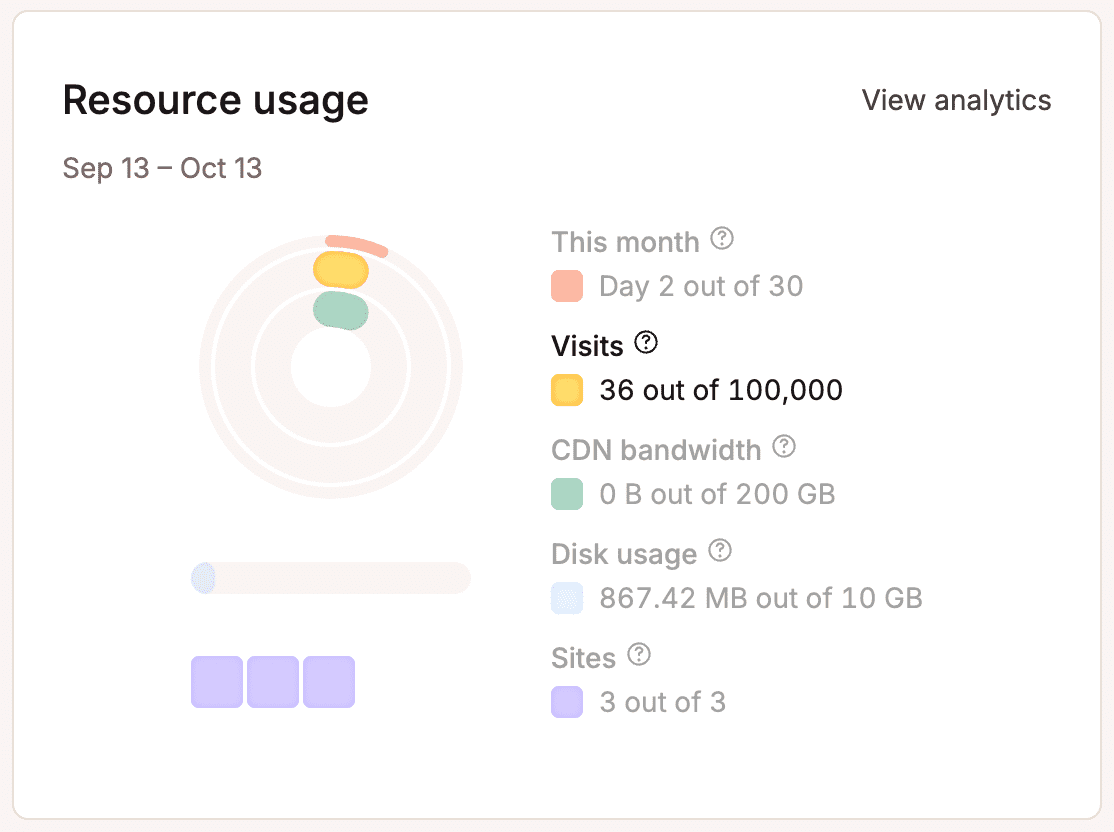Image resolution: width=1114 pixels, height=832 pixels.
Task: Click the help icon beside Visits
Action: (647, 344)
